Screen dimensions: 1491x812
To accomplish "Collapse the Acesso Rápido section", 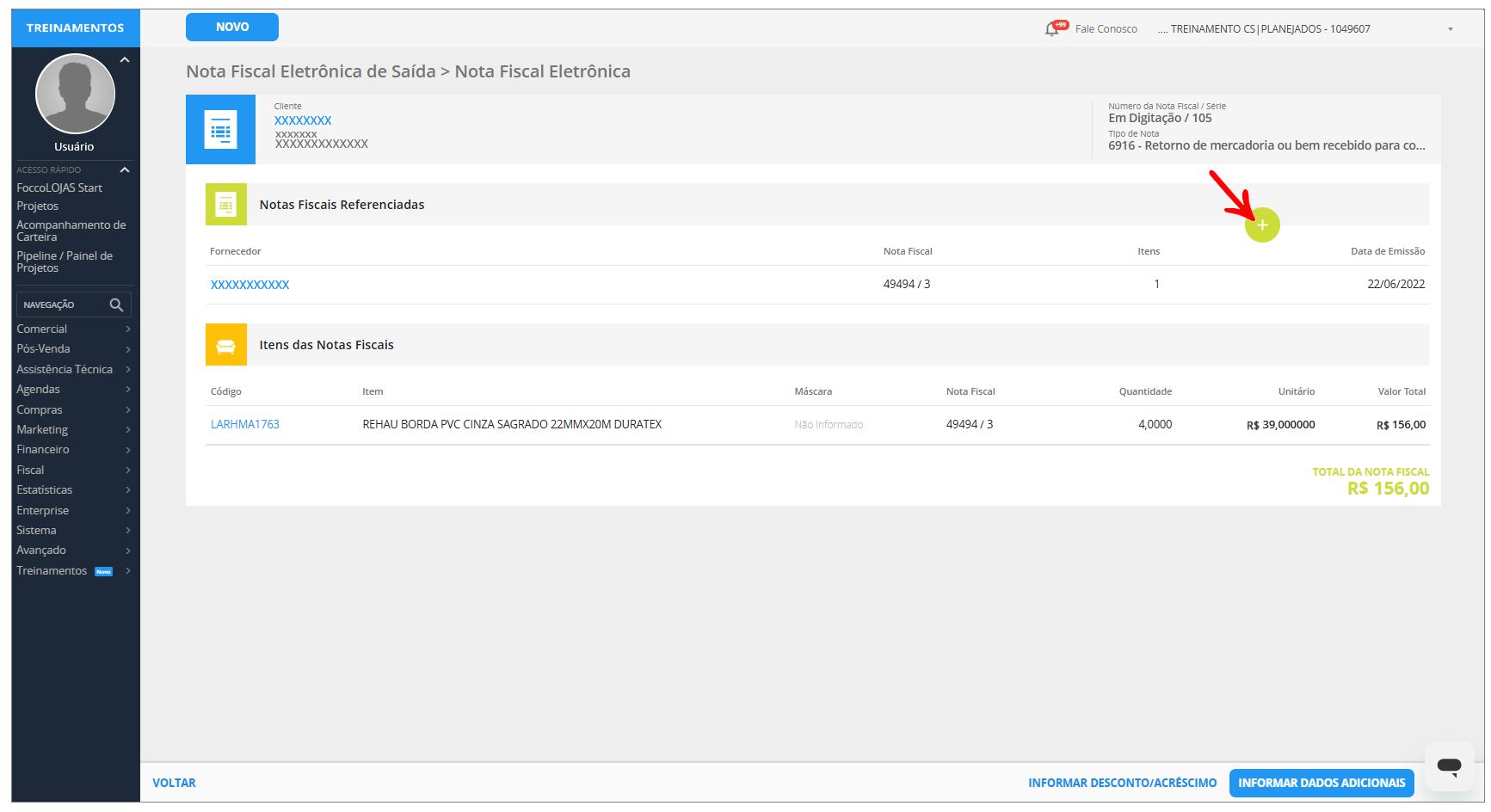I will point(125,169).
